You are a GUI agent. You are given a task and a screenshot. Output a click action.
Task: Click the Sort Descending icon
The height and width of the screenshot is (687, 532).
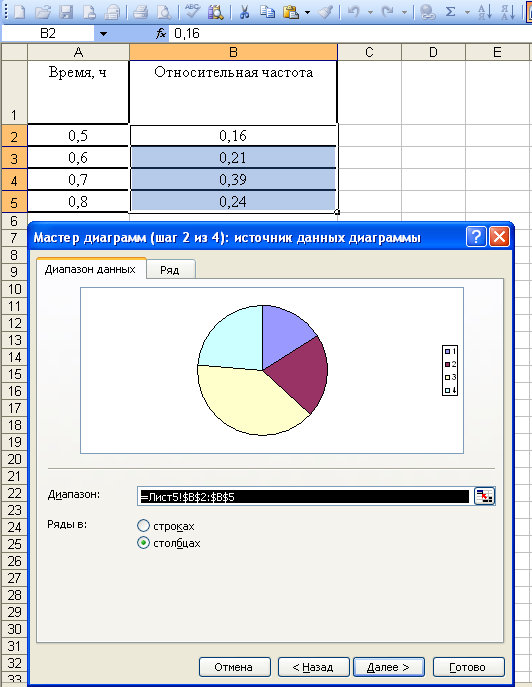(507, 12)
